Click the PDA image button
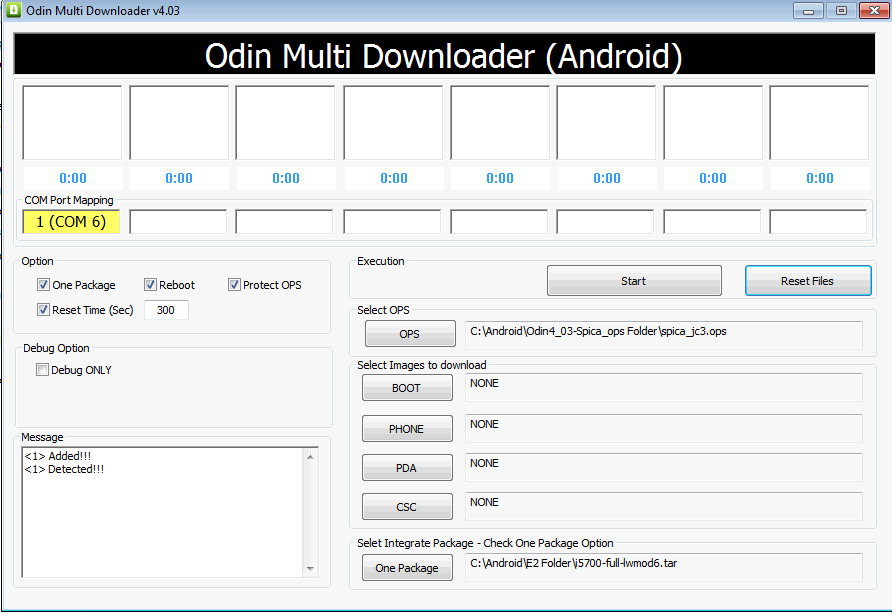This screenshot has width=892, height=613. point(407,467)
